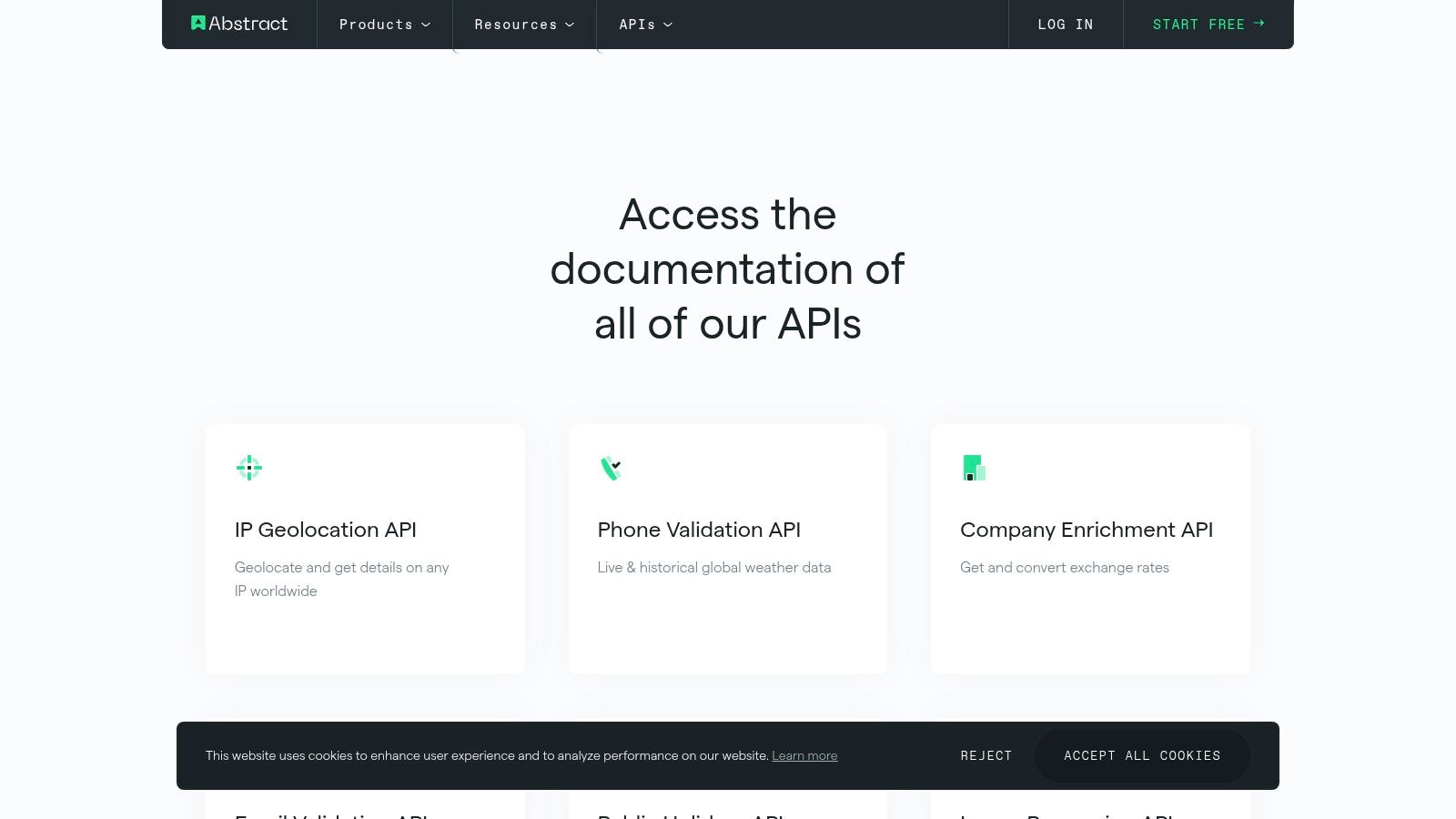
Task: Open the Products menu
Action: tap(385, 25)
